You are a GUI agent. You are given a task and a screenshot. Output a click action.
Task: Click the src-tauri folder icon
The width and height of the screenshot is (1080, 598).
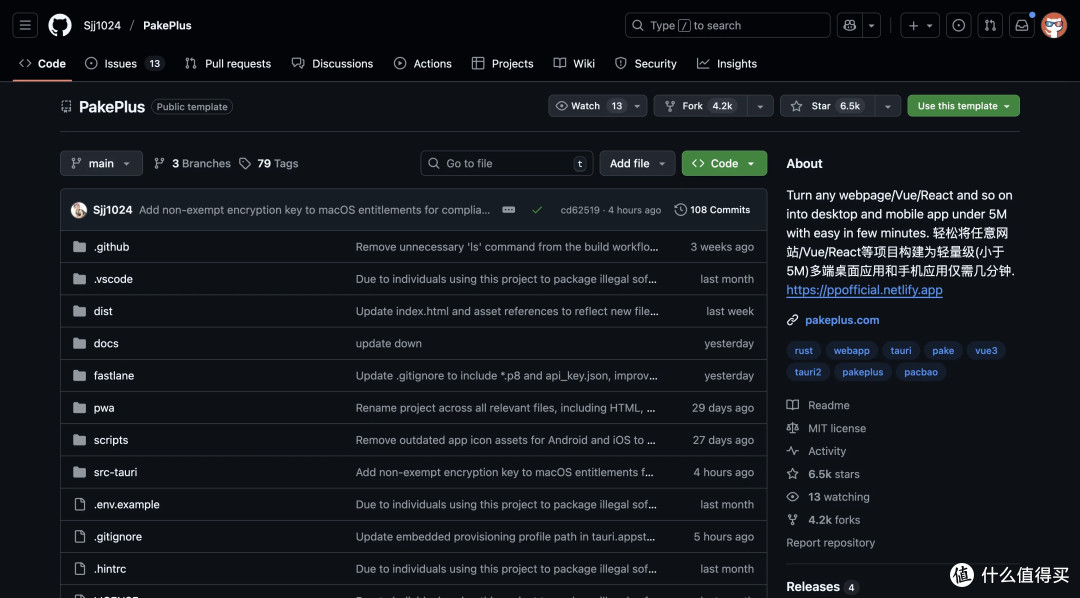pos(79,472)
